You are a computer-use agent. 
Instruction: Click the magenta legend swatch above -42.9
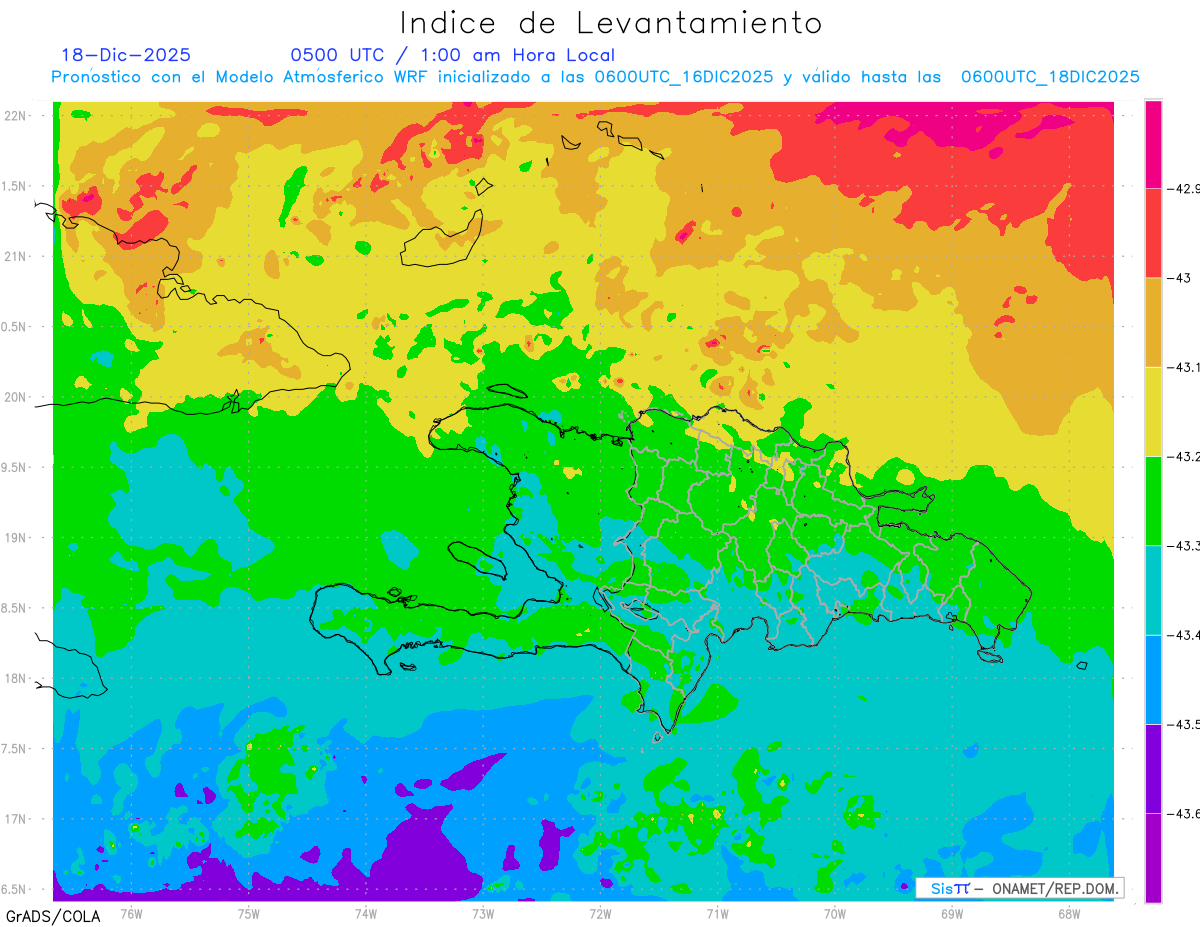(1153, 144)
